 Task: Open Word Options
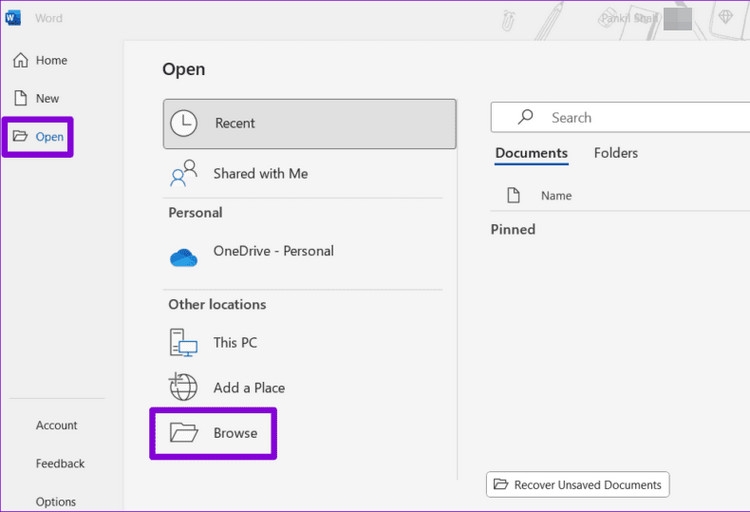pyautogui.click(x=55, y=501)
